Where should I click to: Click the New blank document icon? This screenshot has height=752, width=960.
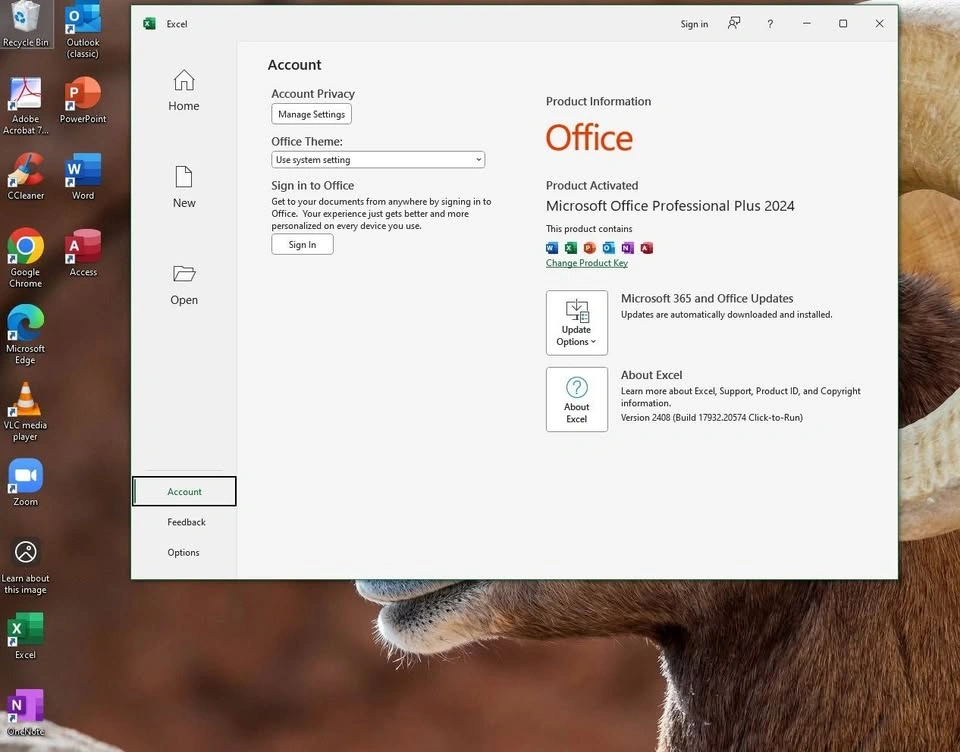pos(184,178)
